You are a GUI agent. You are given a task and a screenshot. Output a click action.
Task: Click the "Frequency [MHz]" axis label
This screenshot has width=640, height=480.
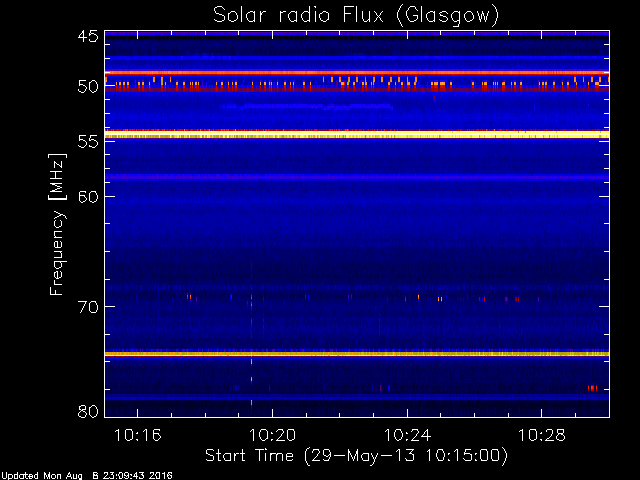coord(57,224)
